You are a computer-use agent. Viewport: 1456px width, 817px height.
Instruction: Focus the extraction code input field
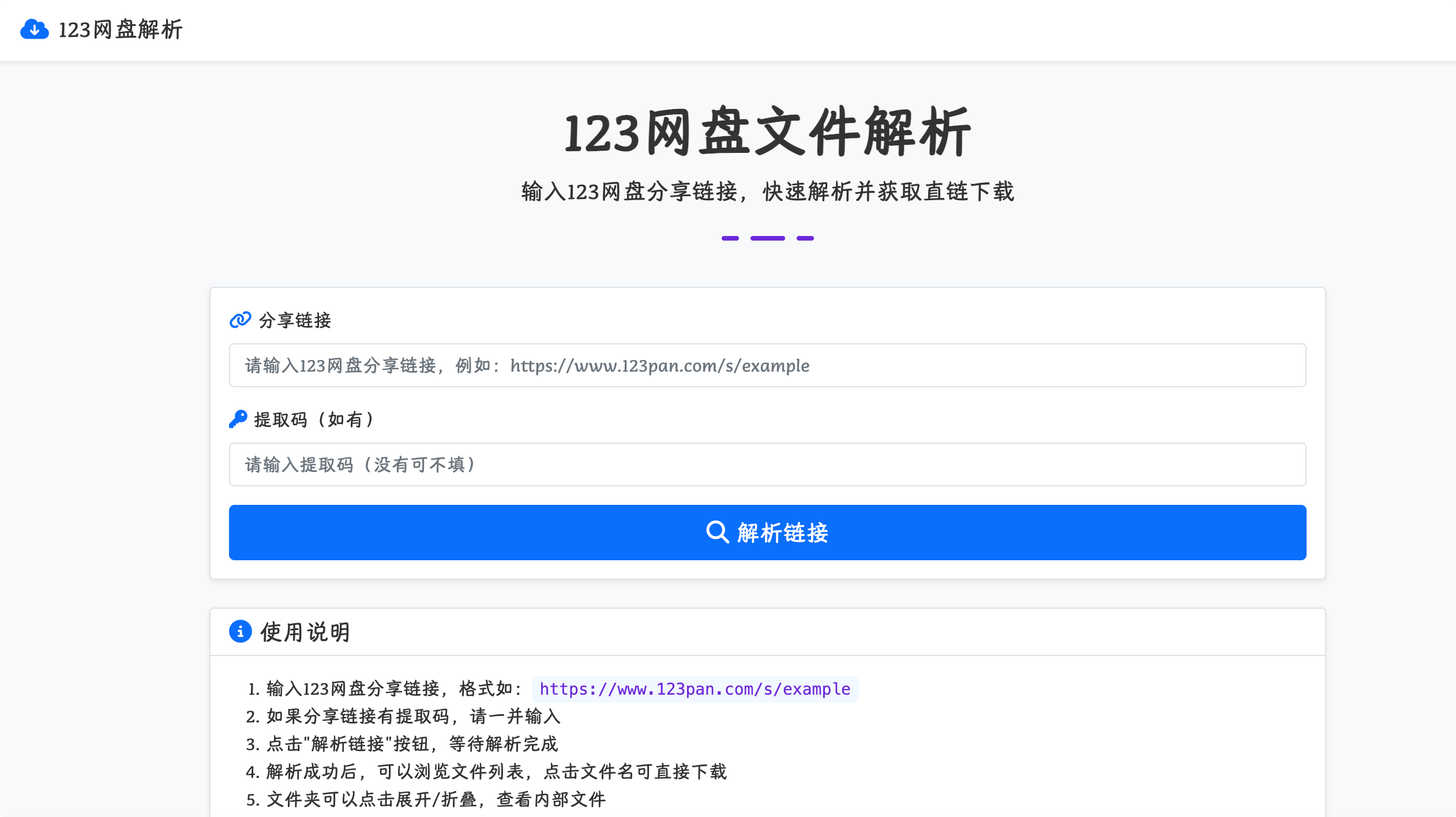click(x=767, y=464)
